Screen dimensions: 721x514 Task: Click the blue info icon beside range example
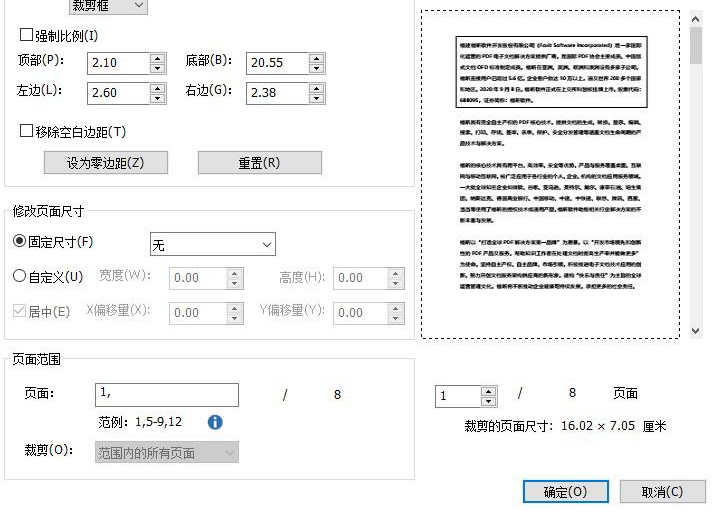215,422
